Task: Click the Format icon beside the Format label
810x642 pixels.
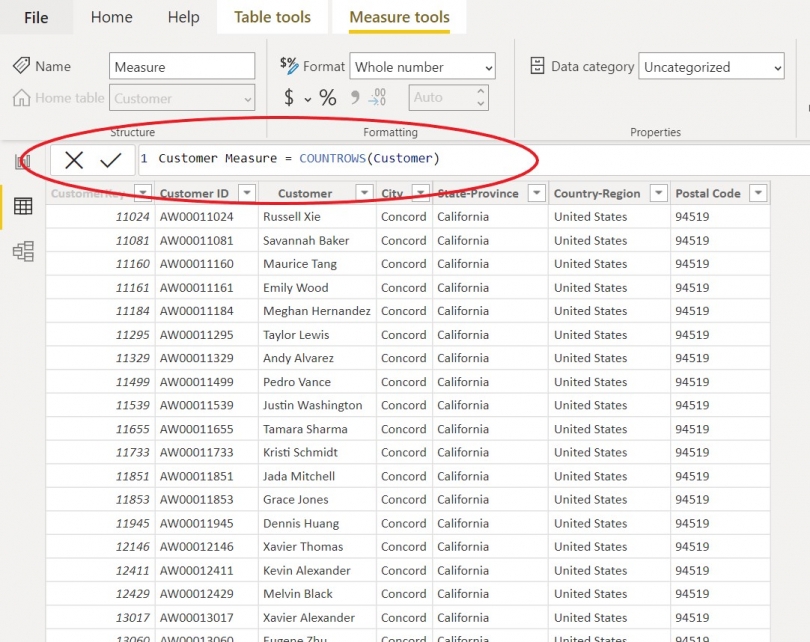Action: point(288,66)
